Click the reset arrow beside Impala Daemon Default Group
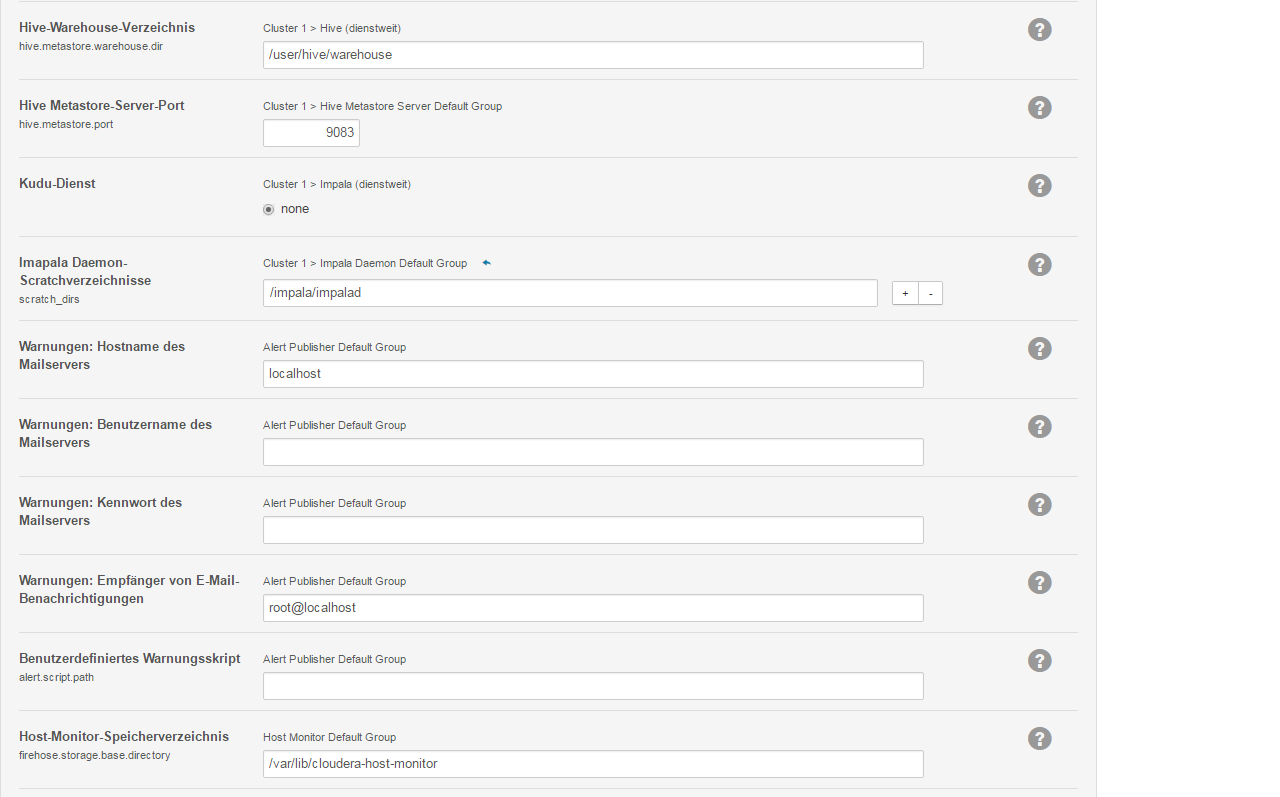Screen dimensions: 1280x797 tap(487, 263)
